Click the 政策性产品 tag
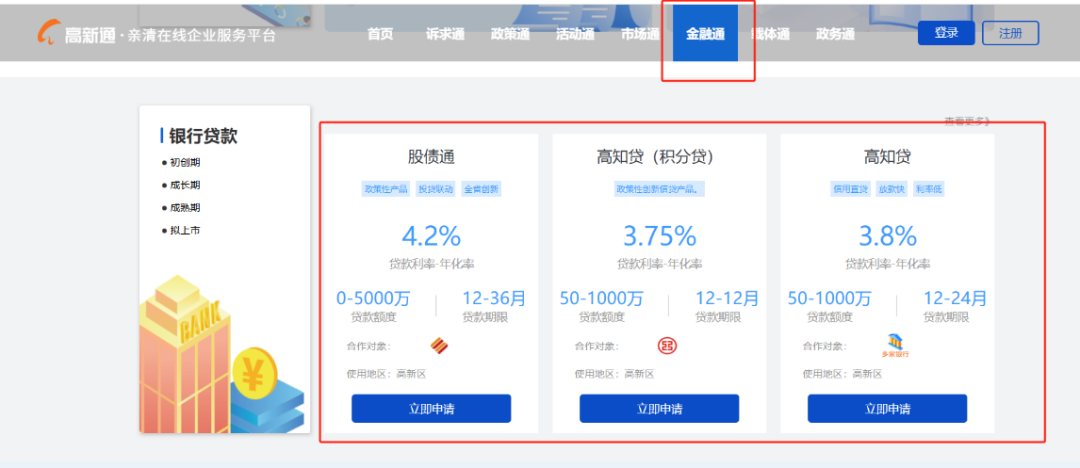Screen dimensions: 1080x468 pos(386,189)
